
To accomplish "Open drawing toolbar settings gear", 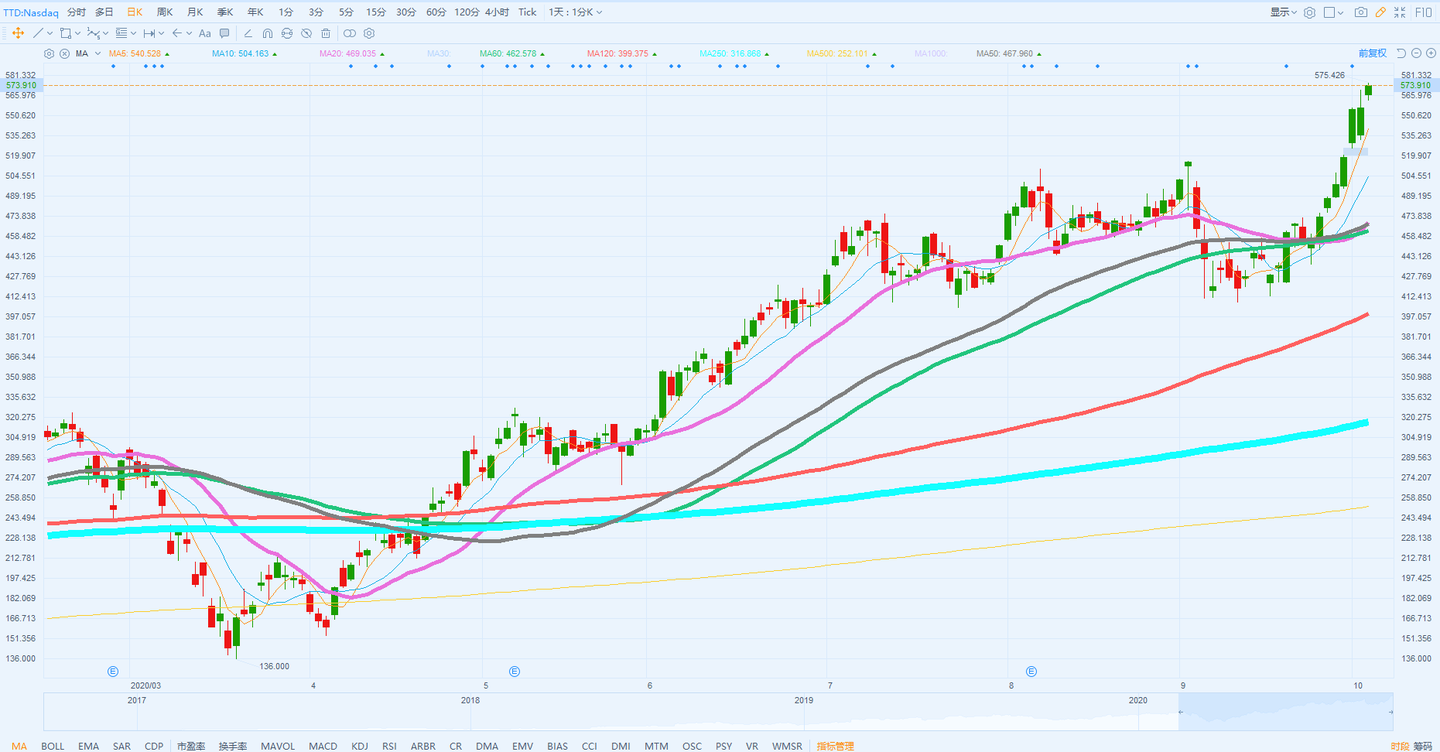I will click(369, 33).
